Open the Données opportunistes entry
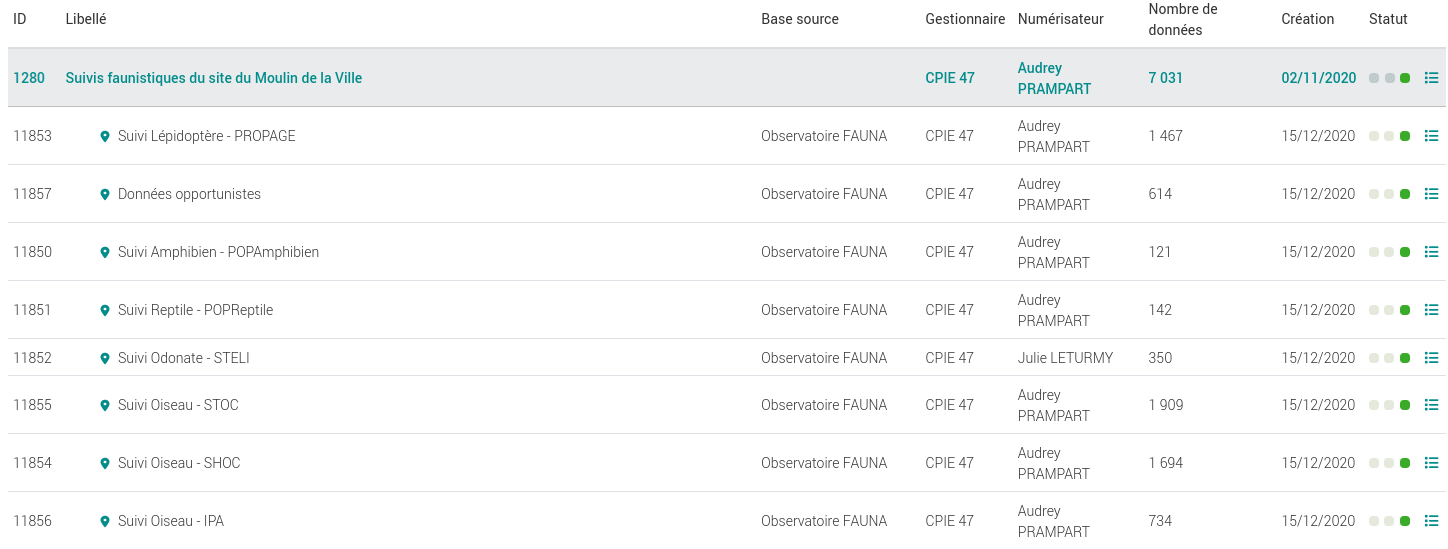Image resolution: width=1448 pixels, height=549 pixels. 189,194
